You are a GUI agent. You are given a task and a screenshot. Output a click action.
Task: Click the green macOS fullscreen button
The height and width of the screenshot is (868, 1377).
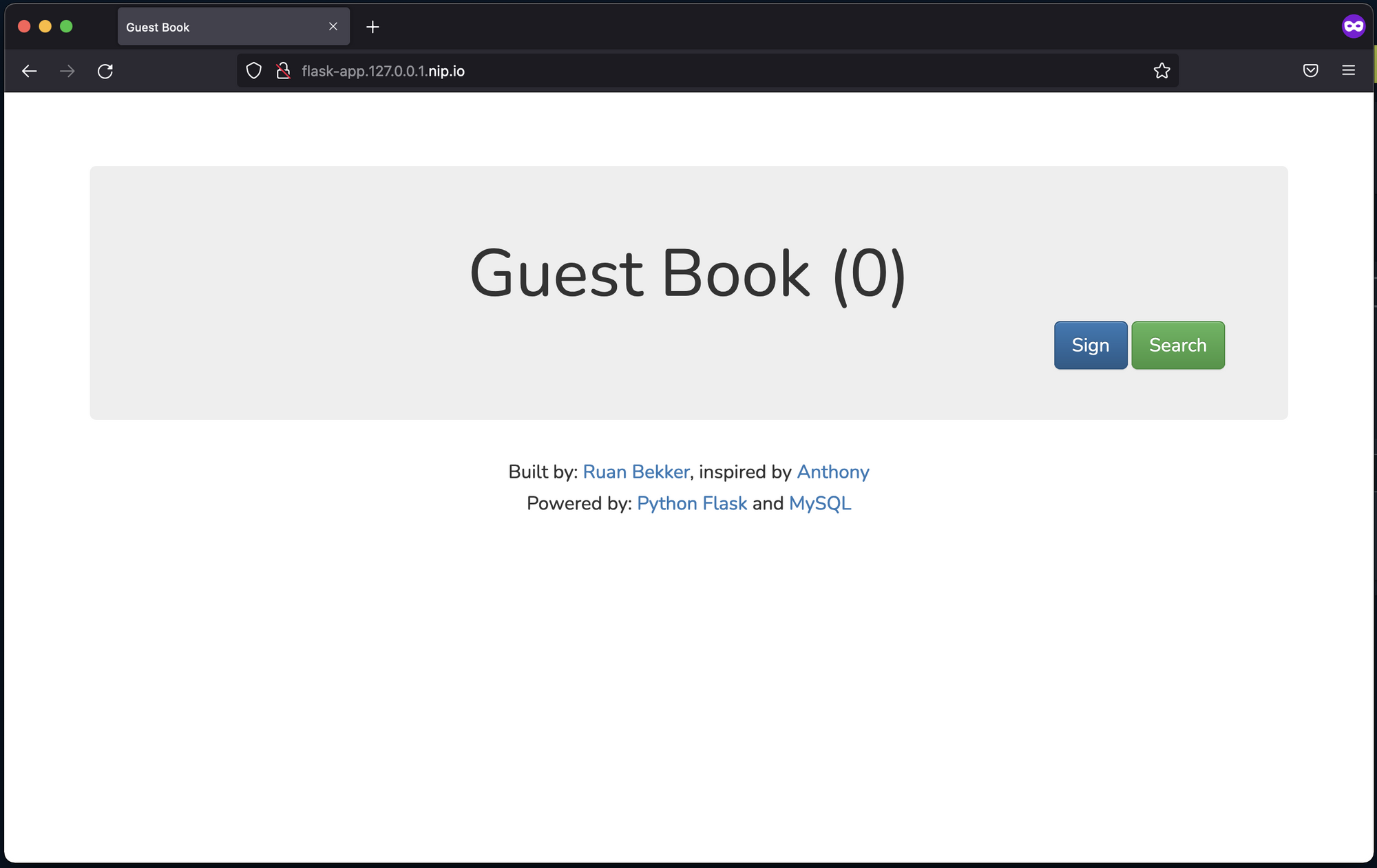(66, 26)
